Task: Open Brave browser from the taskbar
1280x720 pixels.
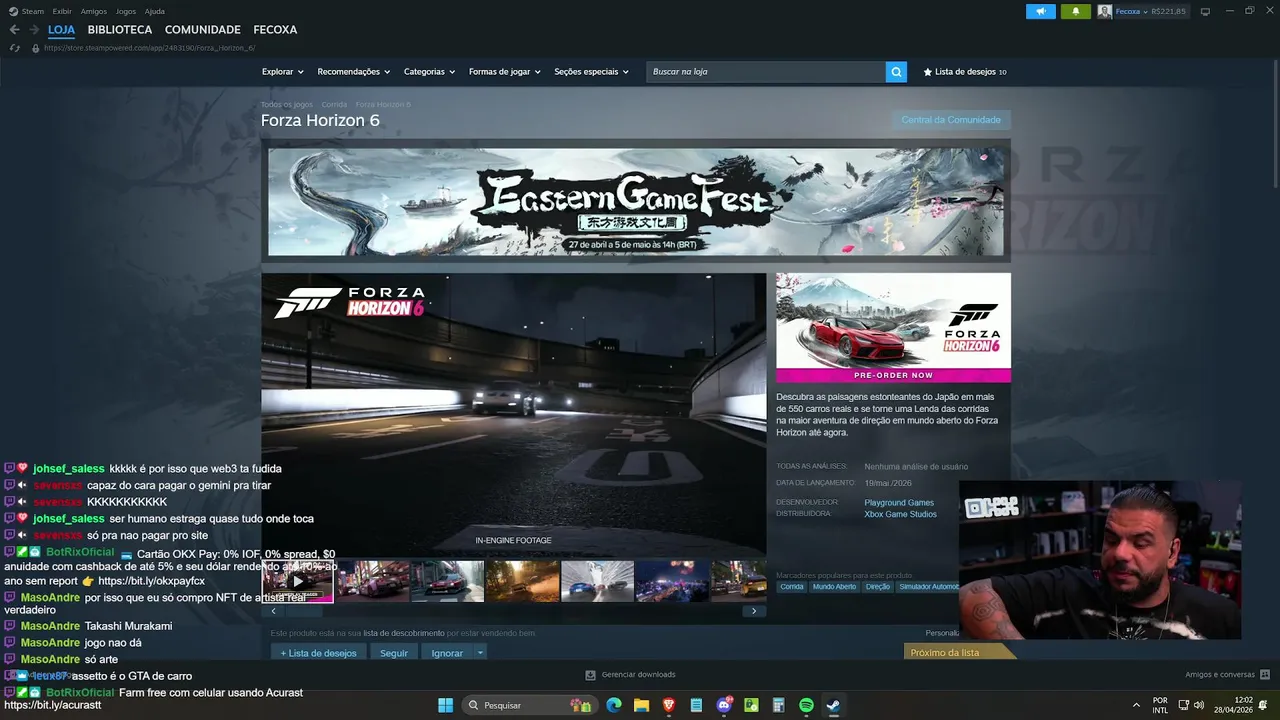Action: point(669,705)
